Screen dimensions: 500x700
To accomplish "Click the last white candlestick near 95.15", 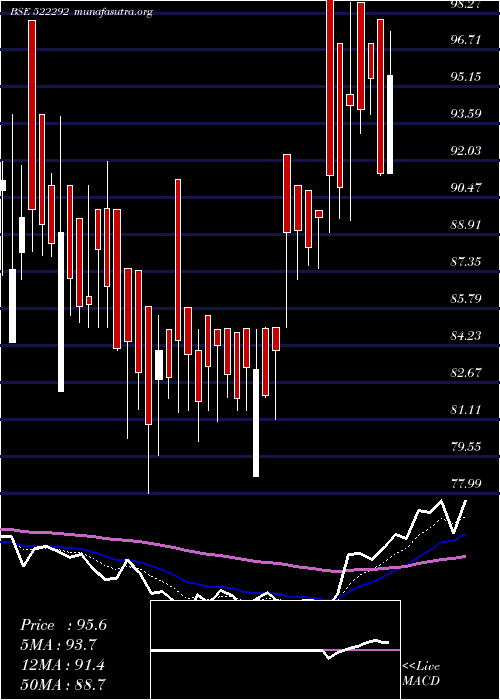I will 390,124.
